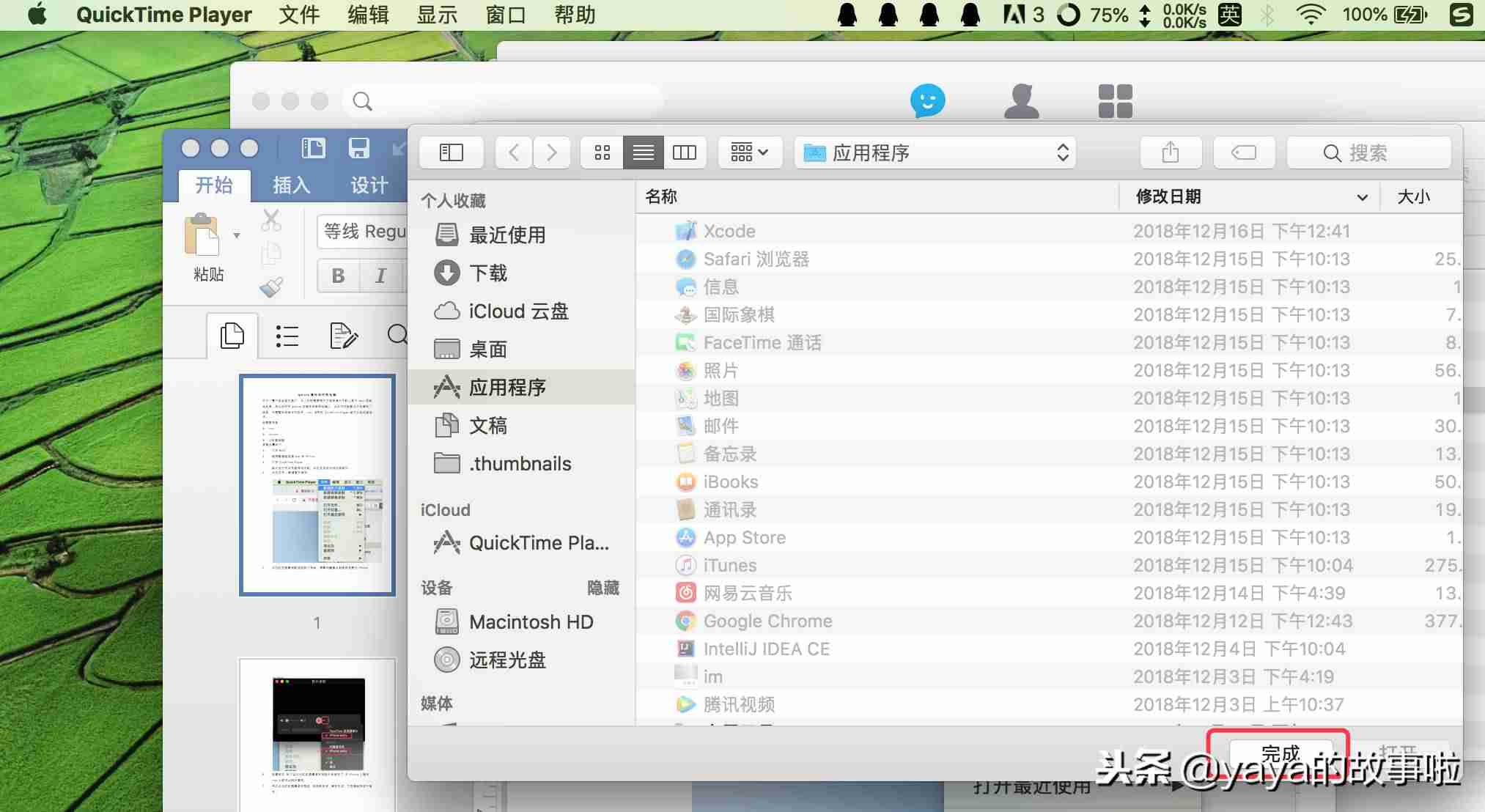Click the tag icon in file dialog

1244,152
